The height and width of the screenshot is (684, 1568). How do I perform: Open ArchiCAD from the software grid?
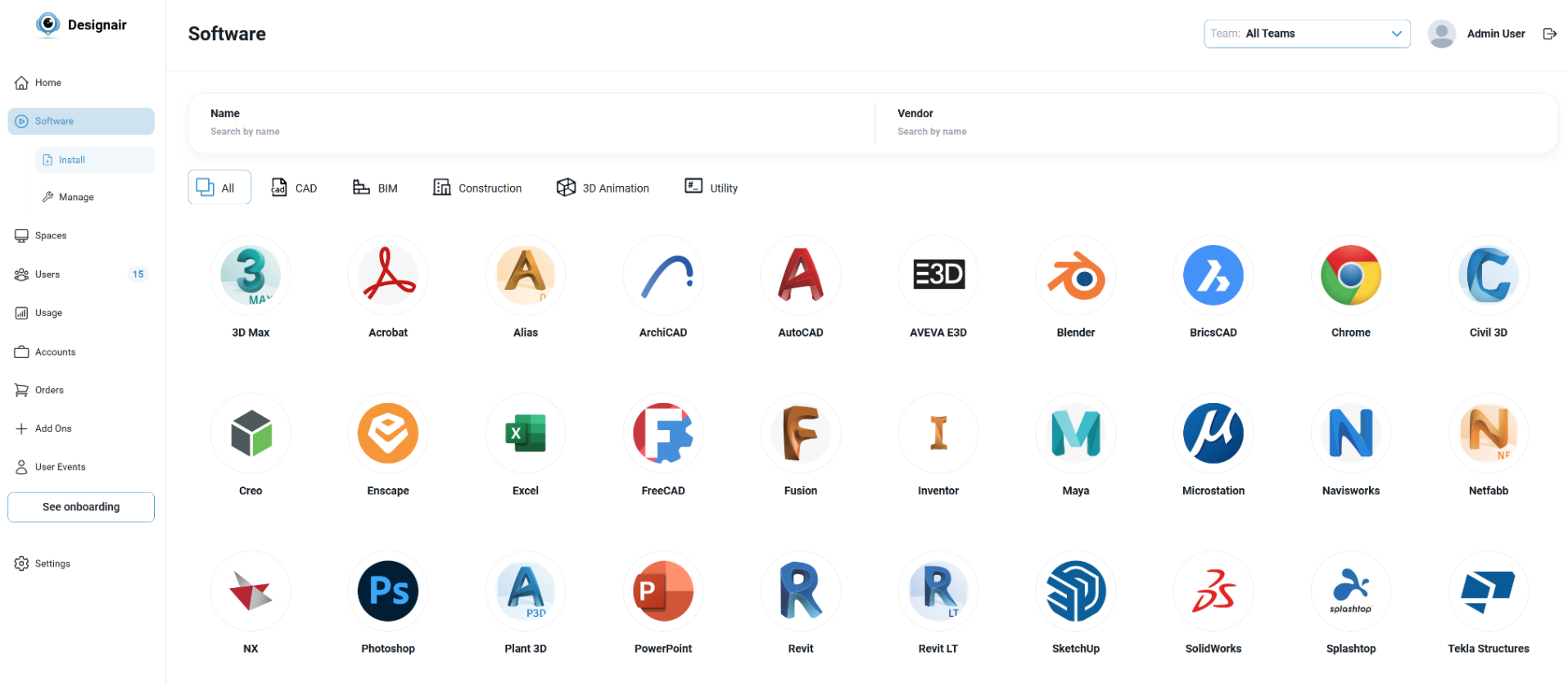pos(663,275)
